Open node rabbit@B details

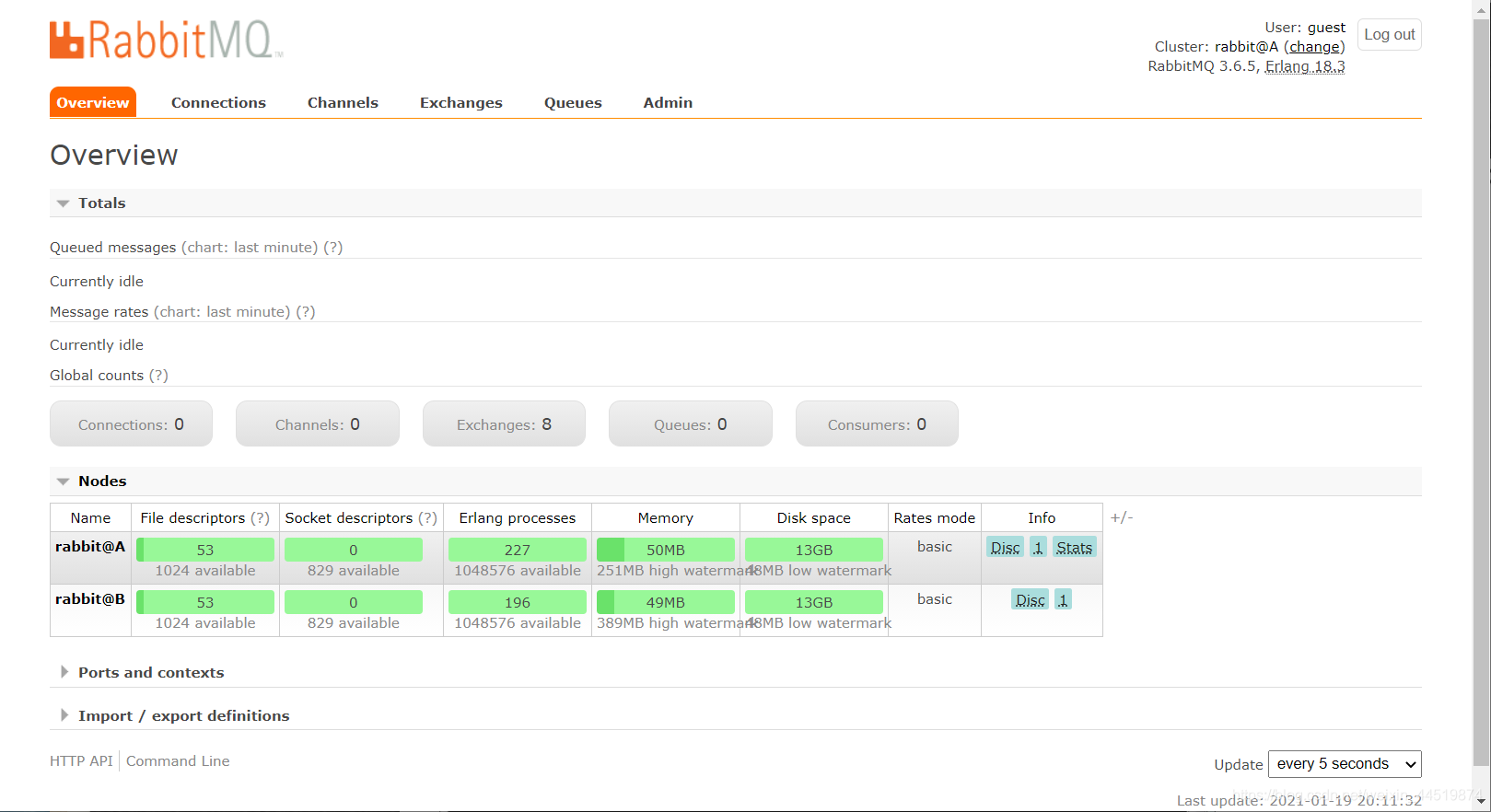pos(90,599)
